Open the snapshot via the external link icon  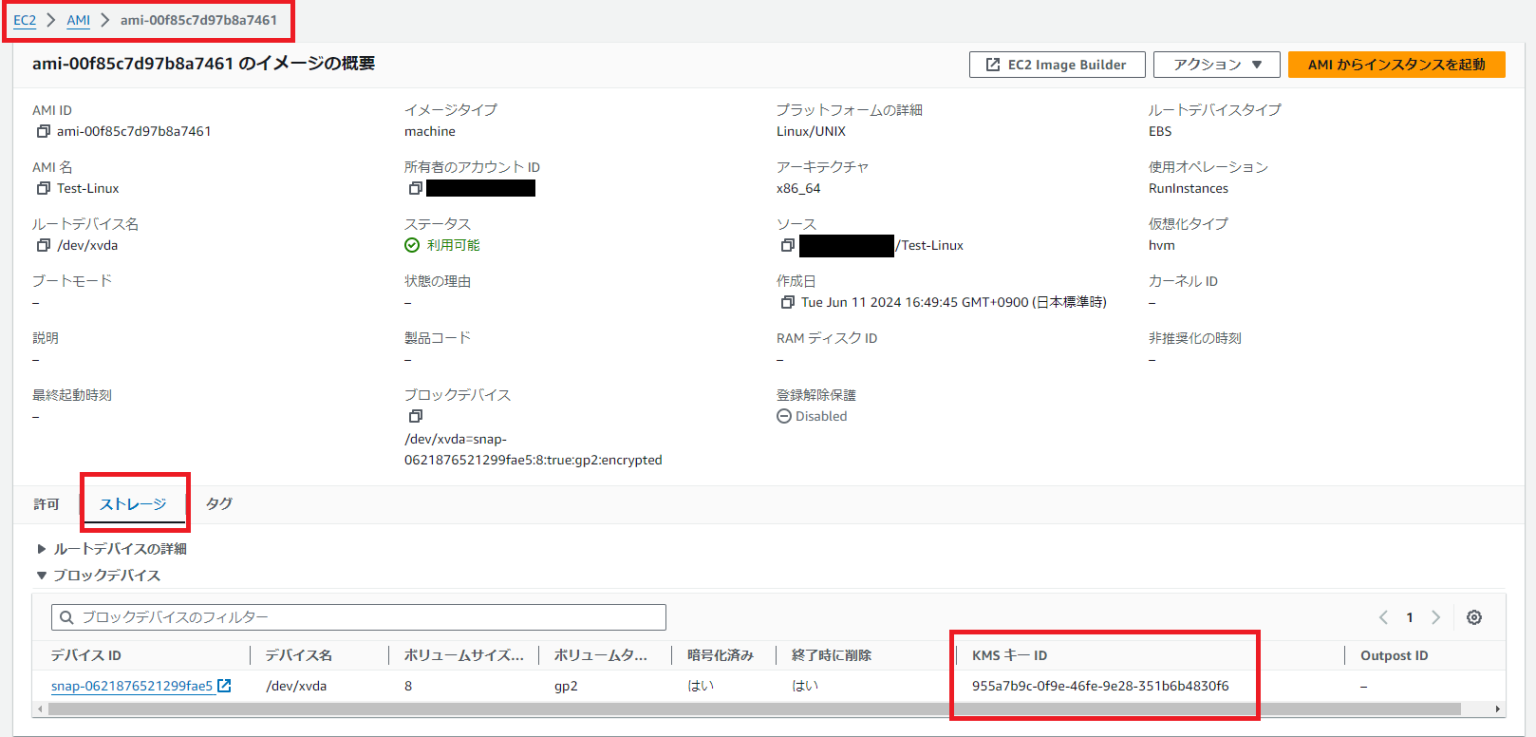click(x=225, y=686)
